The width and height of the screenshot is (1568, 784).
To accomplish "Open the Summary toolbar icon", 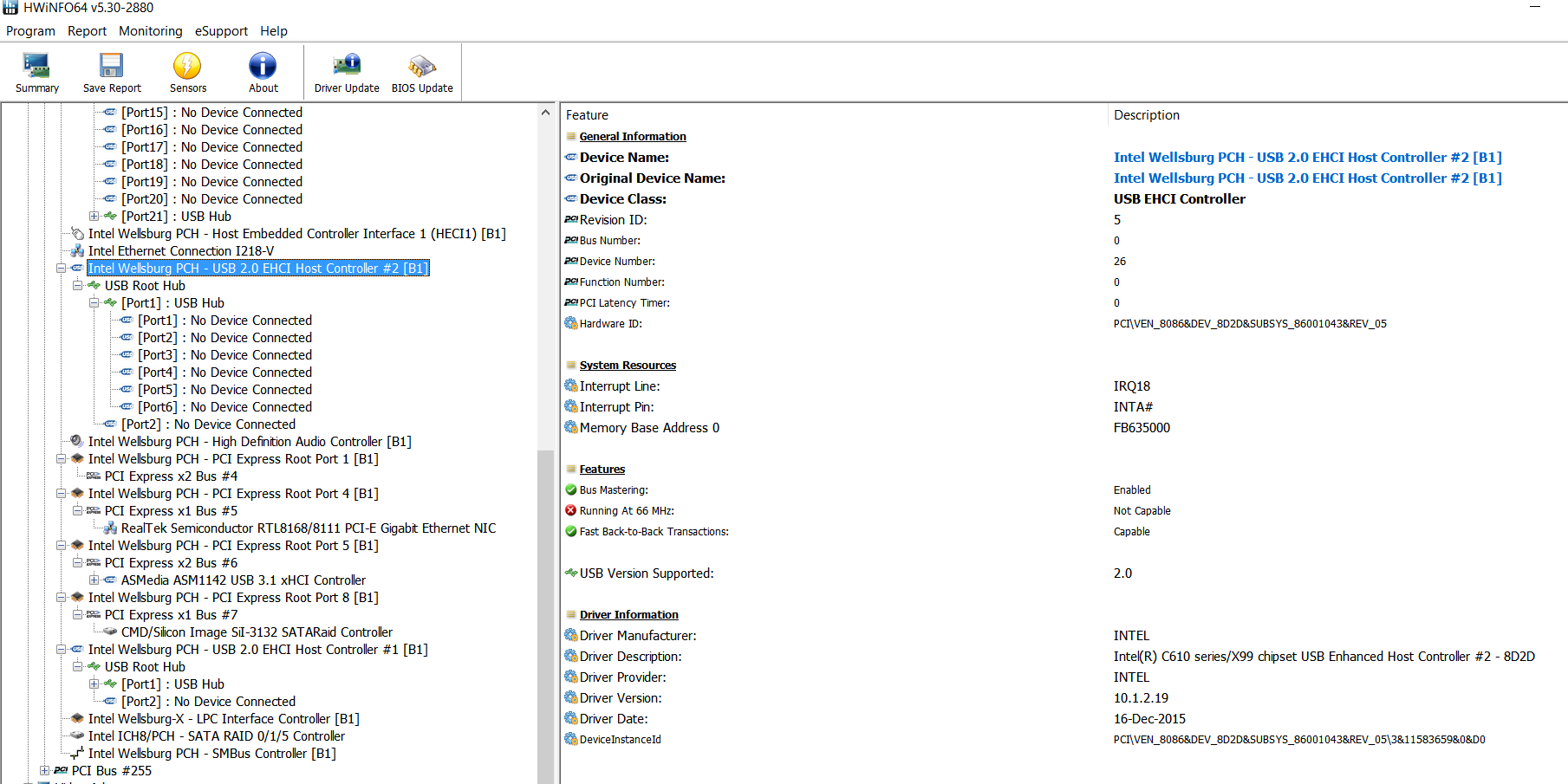I will pyautogui.click(x=36, y=66).
